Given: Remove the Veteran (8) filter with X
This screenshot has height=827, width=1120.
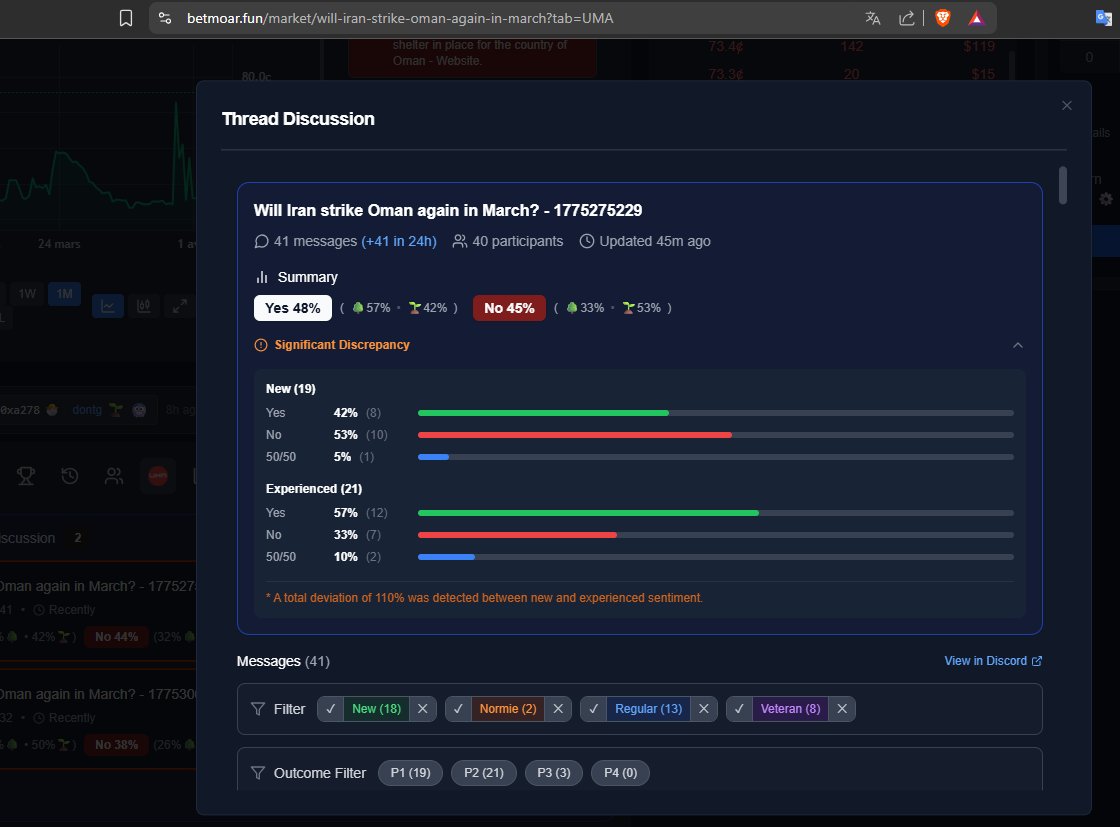Looking at the screenshot, I should [x=842, y=708].
